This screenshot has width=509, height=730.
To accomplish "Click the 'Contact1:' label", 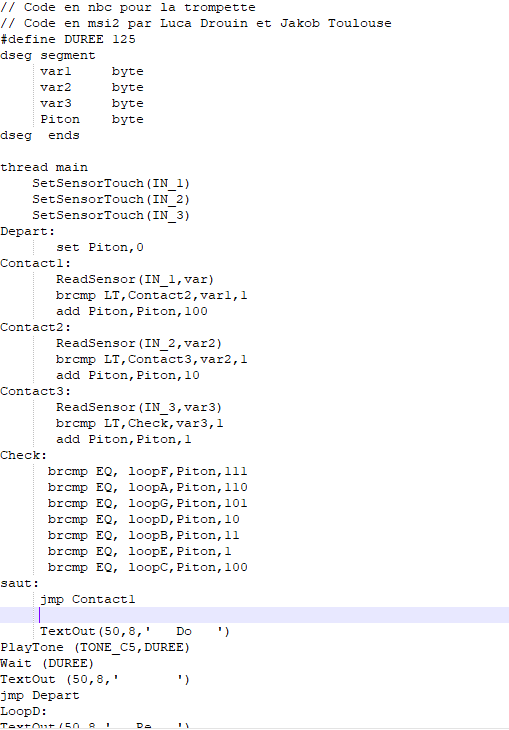I will [x=35, y=264].
